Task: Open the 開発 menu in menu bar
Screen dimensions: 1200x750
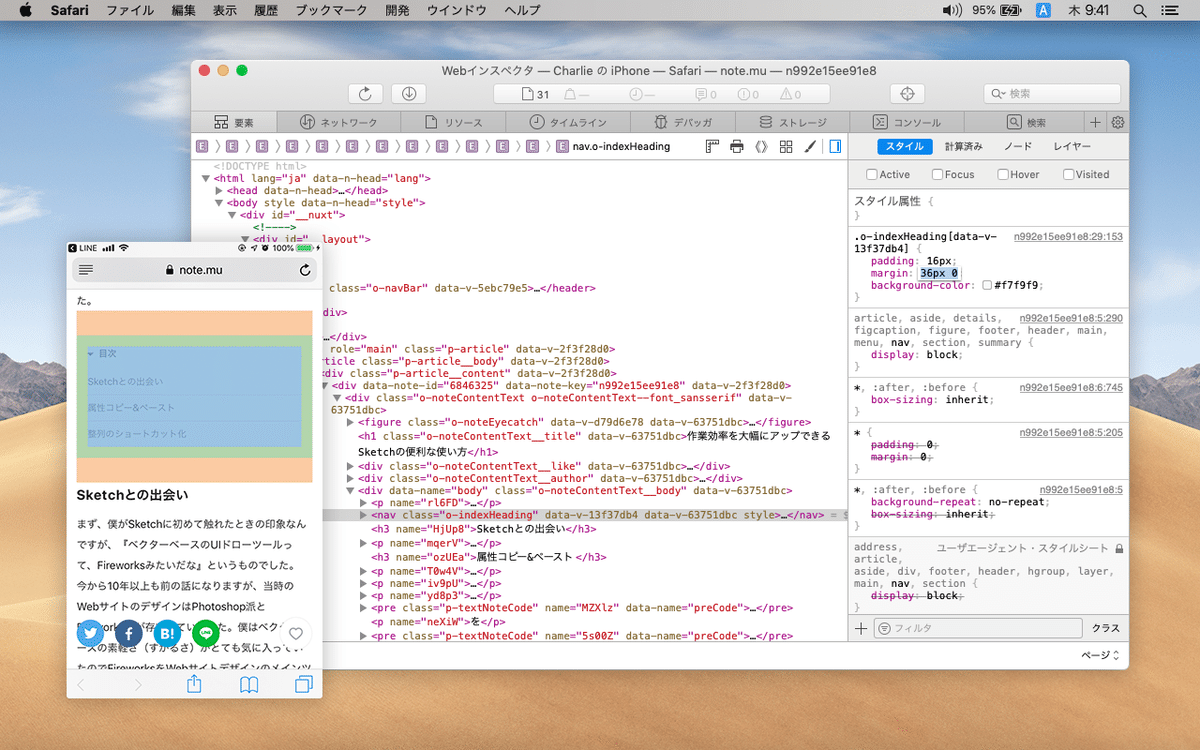Action: click(397, 10)
